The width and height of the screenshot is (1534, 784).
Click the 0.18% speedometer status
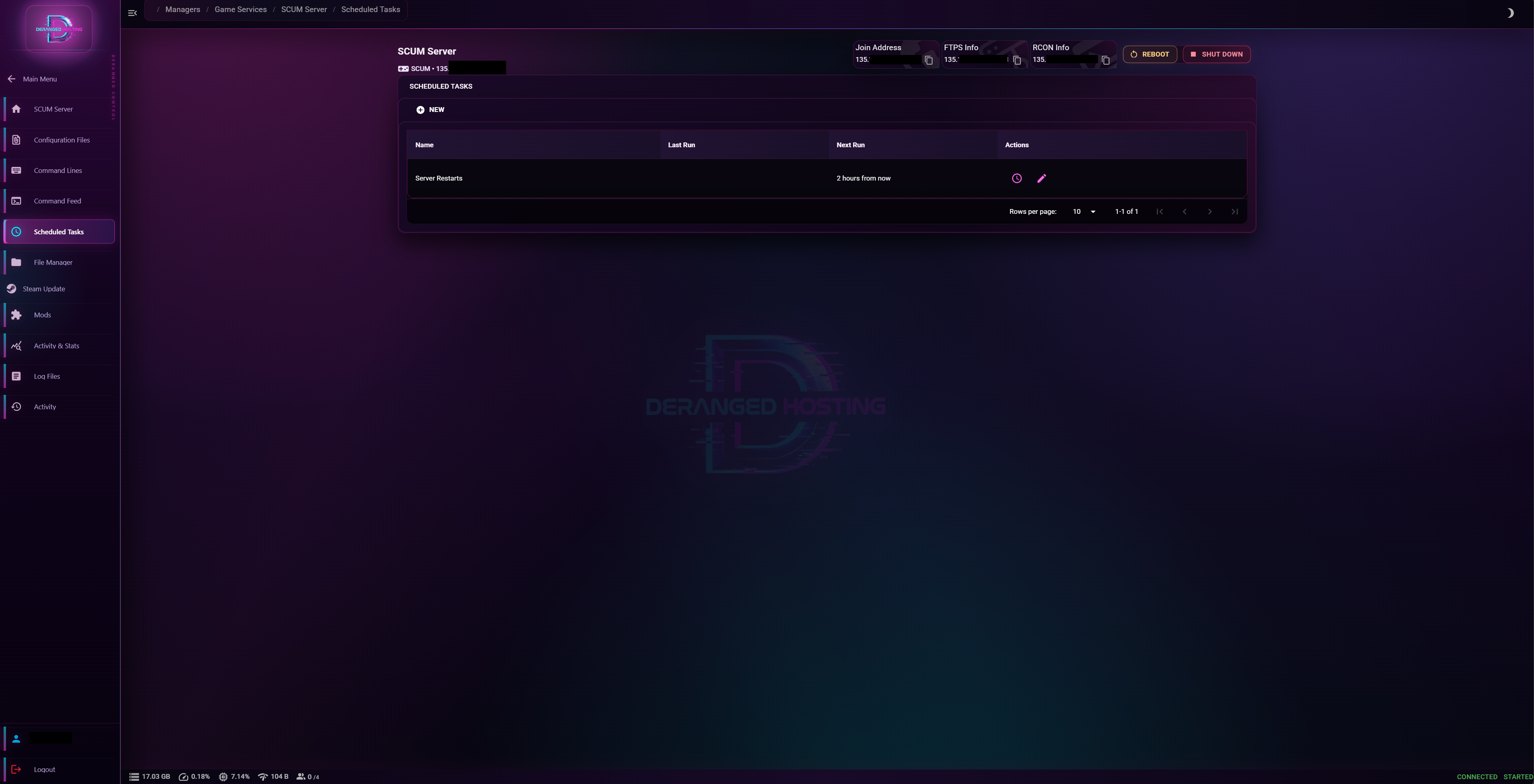[x=194, y=777]
